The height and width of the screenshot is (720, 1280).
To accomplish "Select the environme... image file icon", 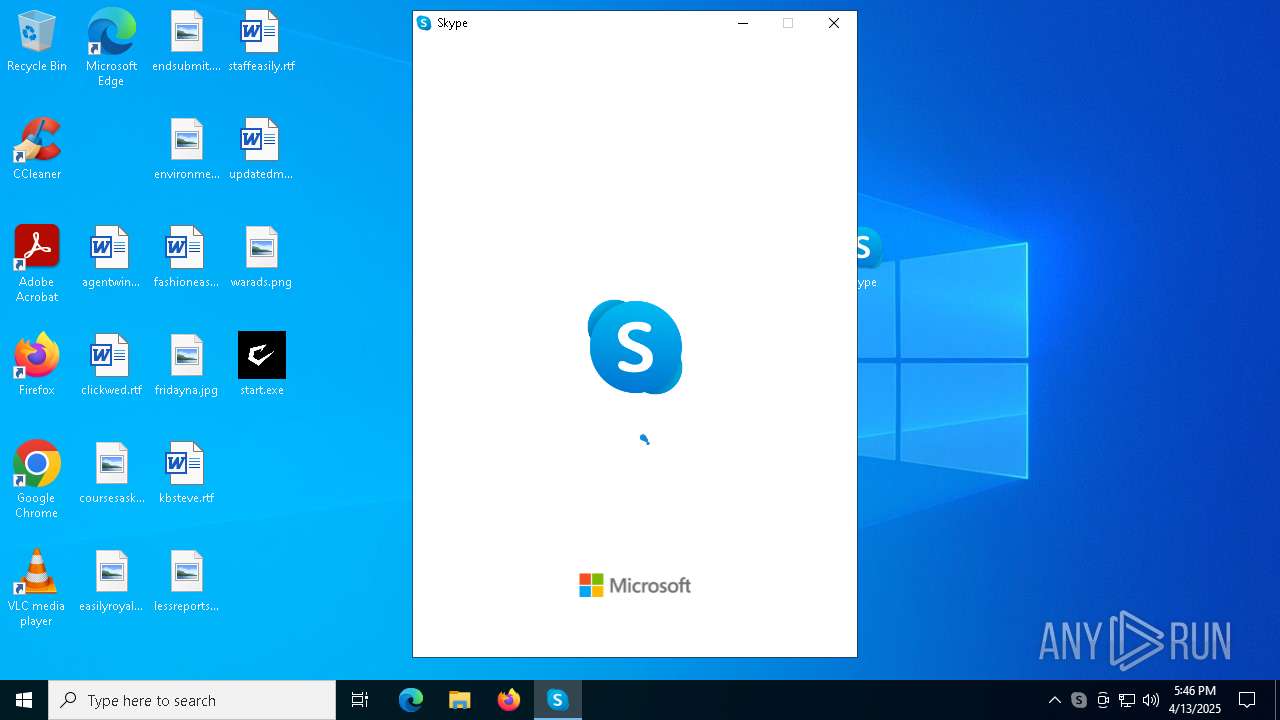I will pos(186,150).
